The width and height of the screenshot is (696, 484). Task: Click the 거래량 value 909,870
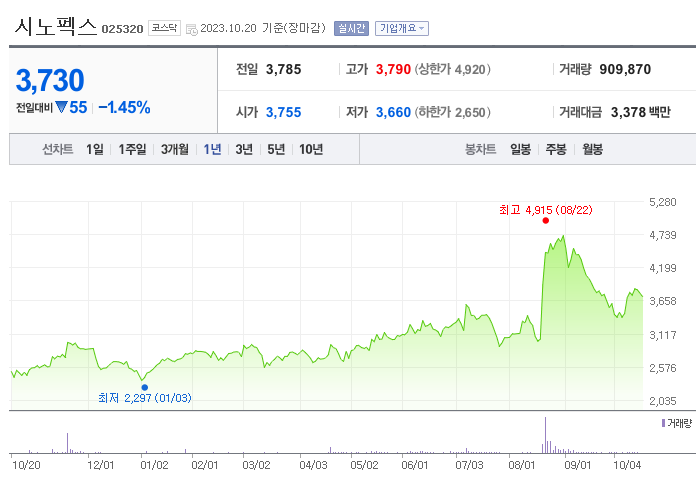[625, 69]
